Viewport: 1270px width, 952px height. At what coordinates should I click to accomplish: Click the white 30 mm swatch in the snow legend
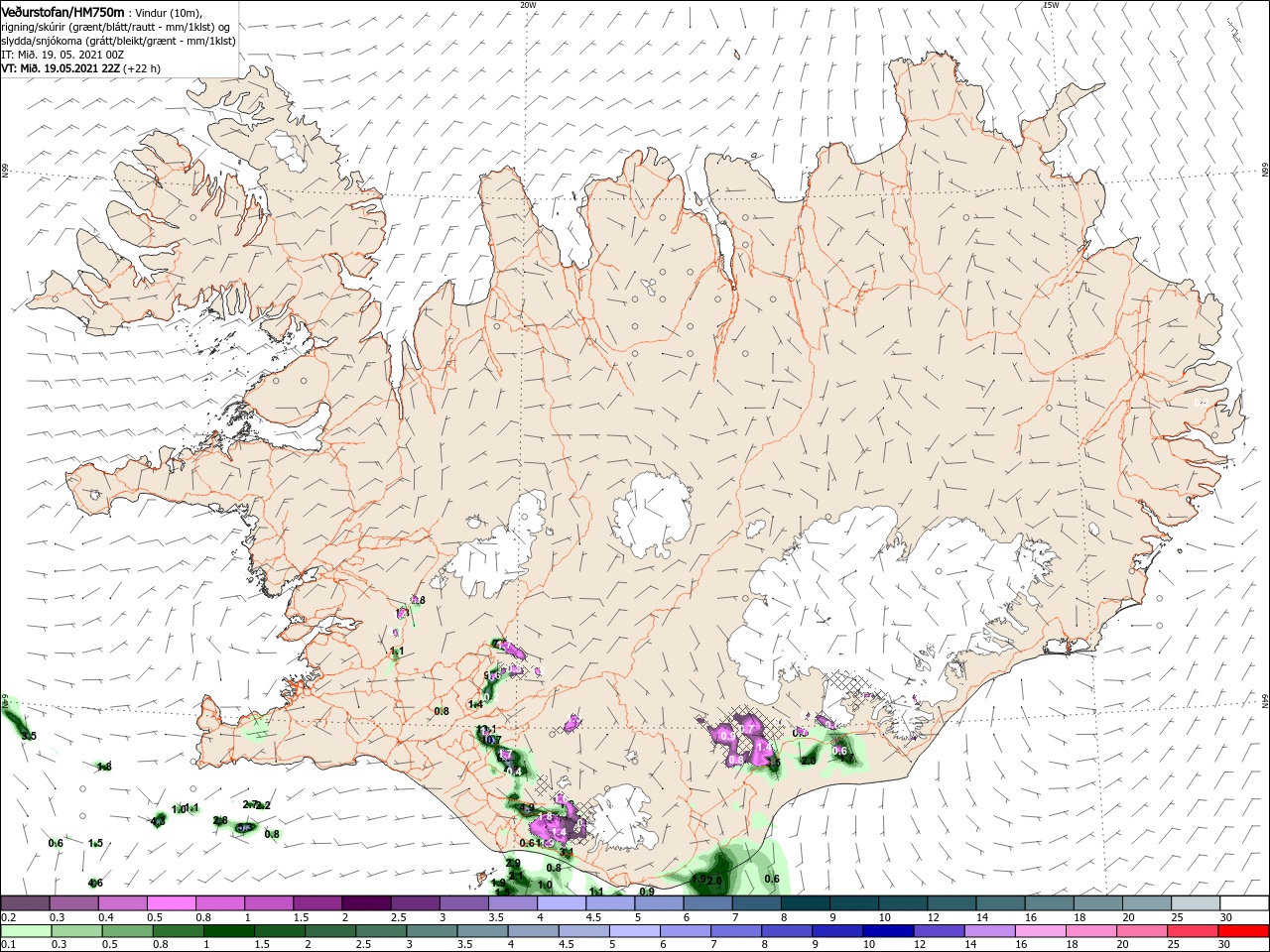coord(1244,903)
